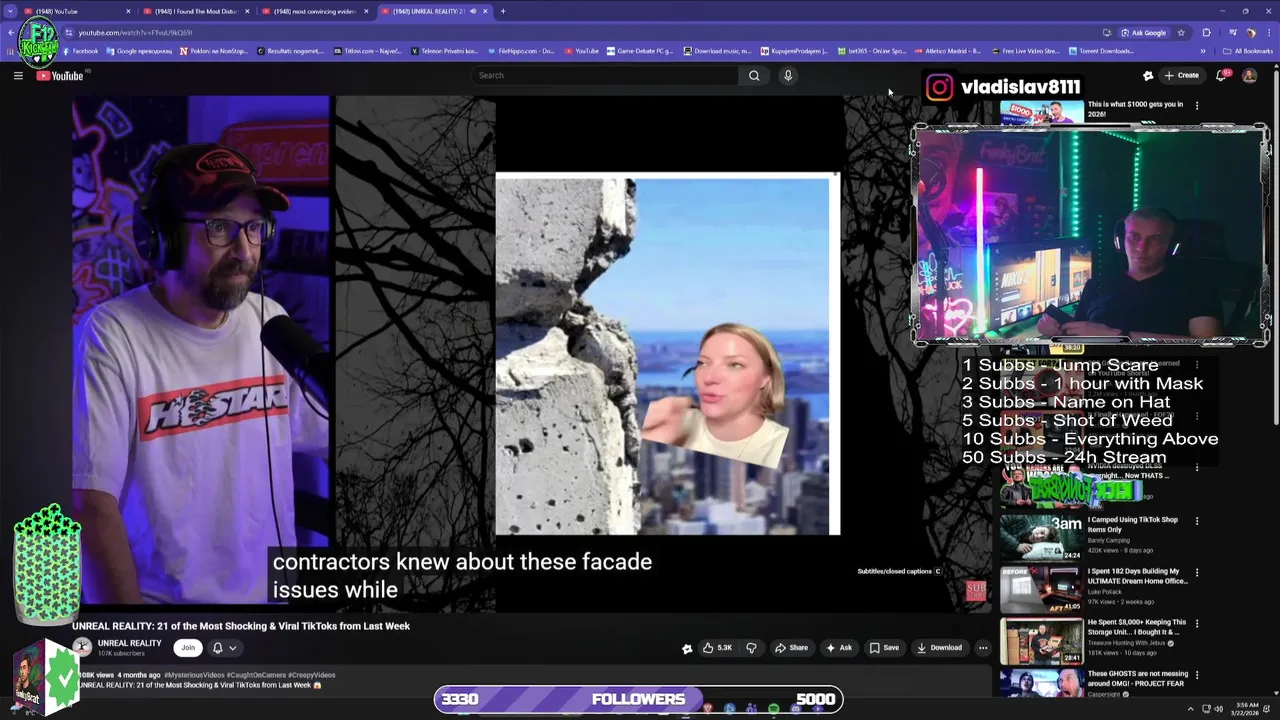Click the YouTube search field

coord(605,75)
